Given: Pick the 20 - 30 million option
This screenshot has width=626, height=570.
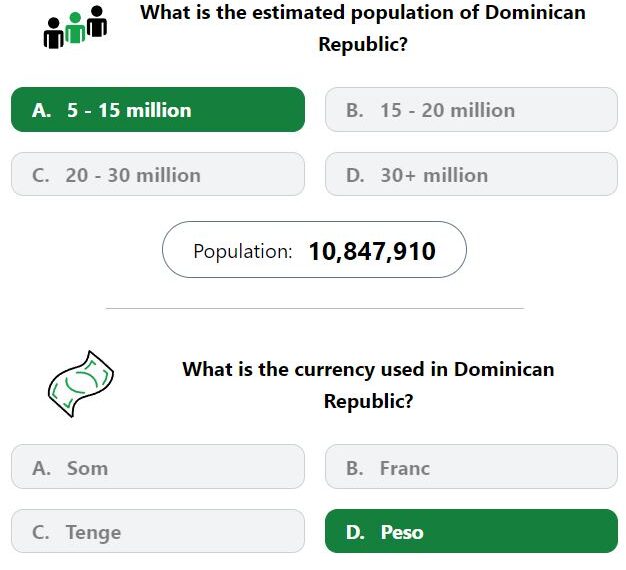Looking at the screenshot, I should (x=158, y=174).
